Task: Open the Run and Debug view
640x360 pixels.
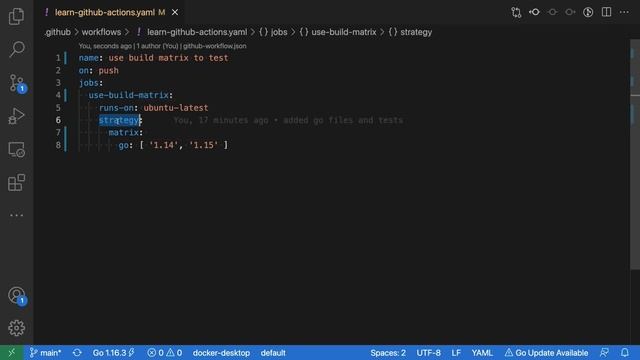Action: point(16,116)
